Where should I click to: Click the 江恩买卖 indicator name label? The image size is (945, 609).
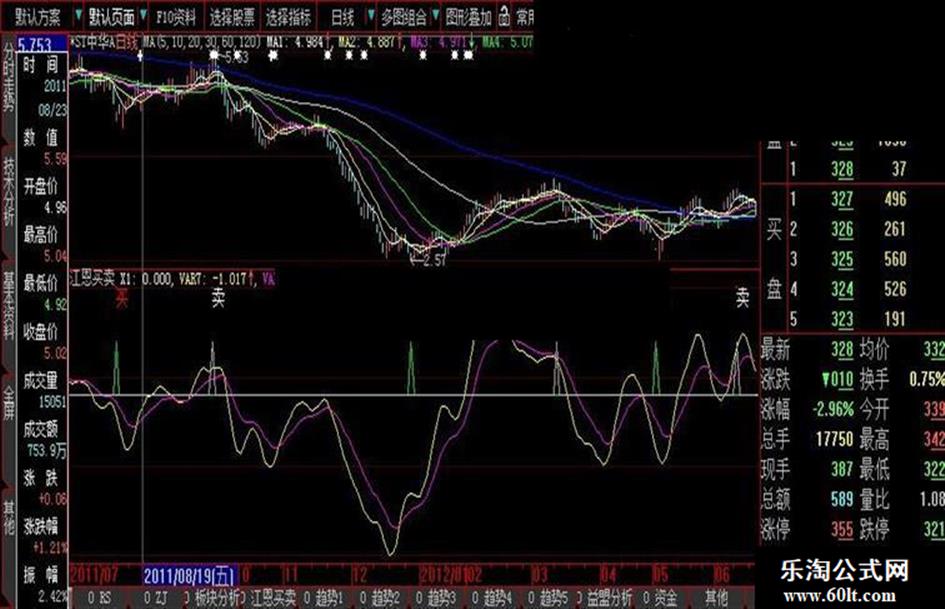point(93,279)
